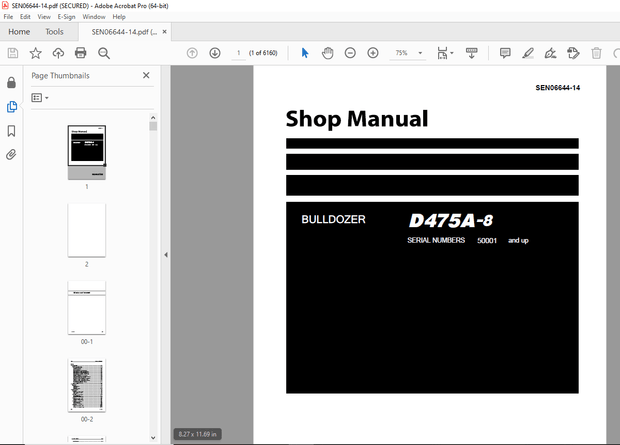Open the Bookmarks panel icon

[11, 131]
